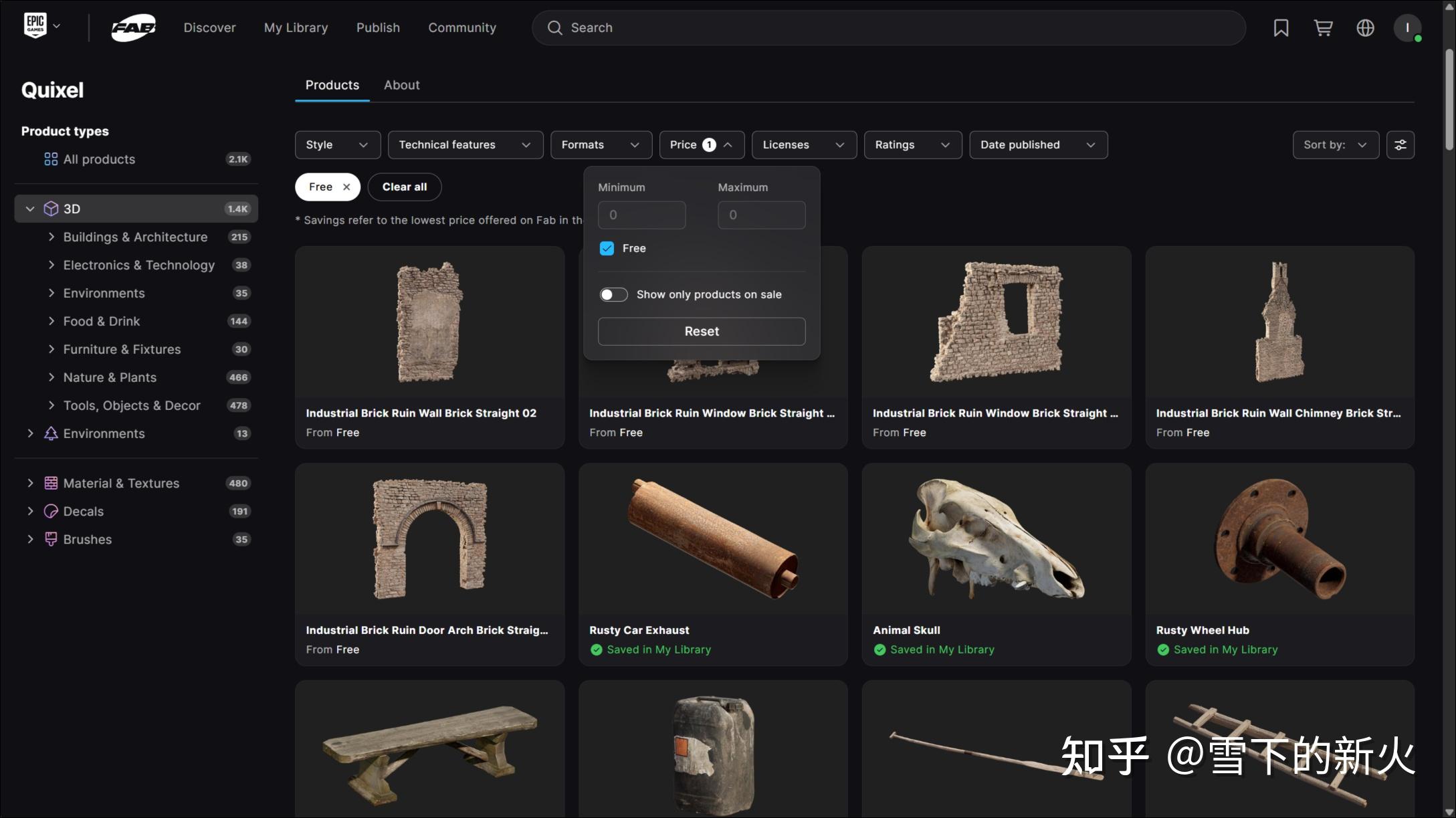
Task: Uncheck the Free checkbox
Action: click(607, 249)
